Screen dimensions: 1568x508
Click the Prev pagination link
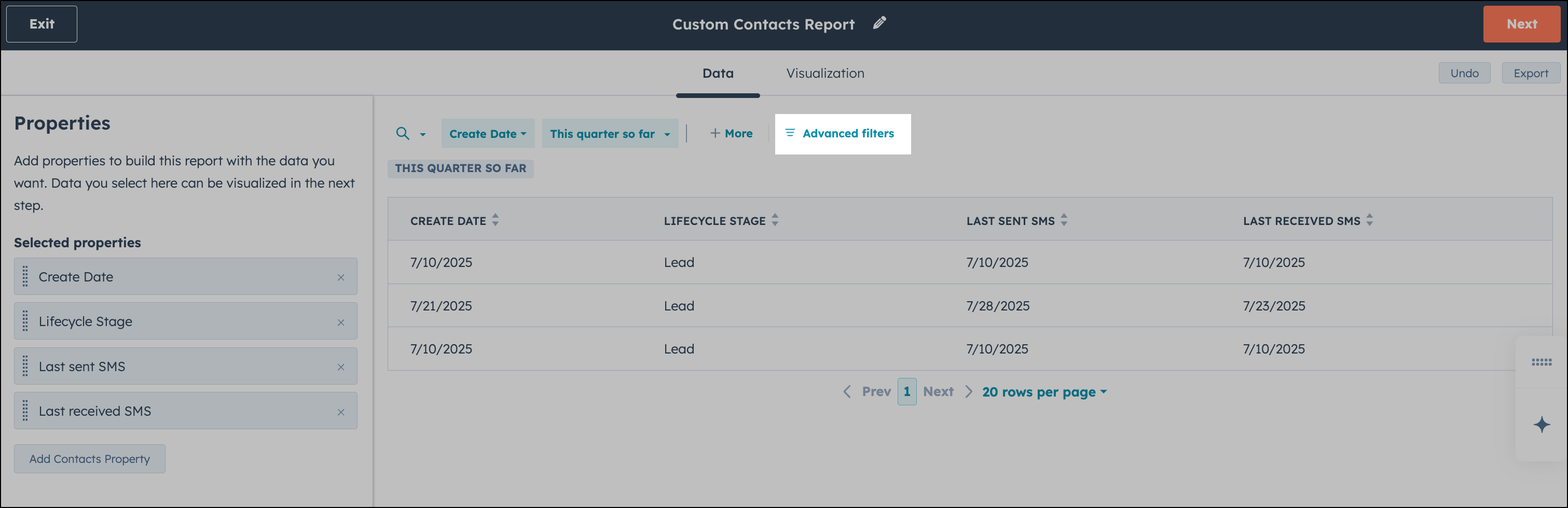876,391
